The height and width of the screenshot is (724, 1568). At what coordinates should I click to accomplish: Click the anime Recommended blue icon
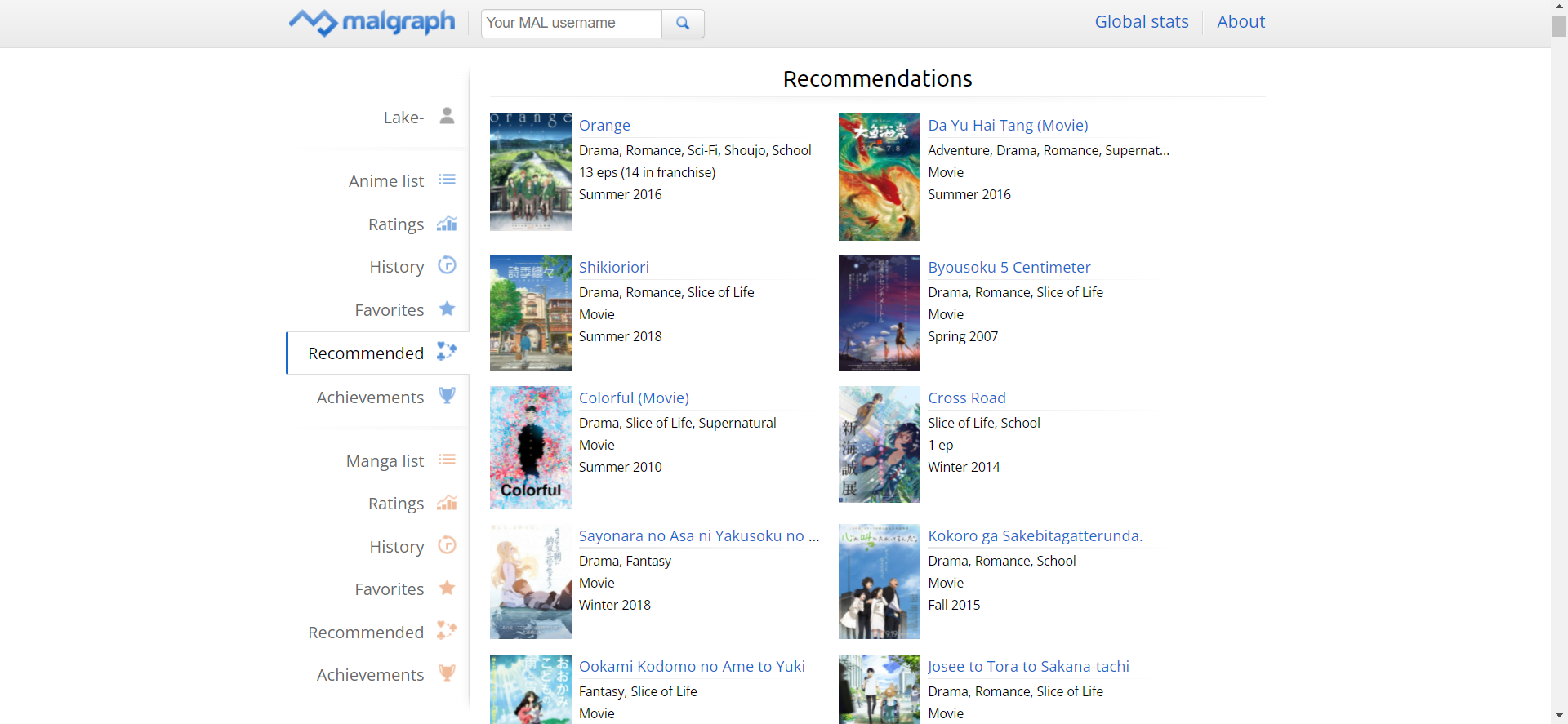447,352
